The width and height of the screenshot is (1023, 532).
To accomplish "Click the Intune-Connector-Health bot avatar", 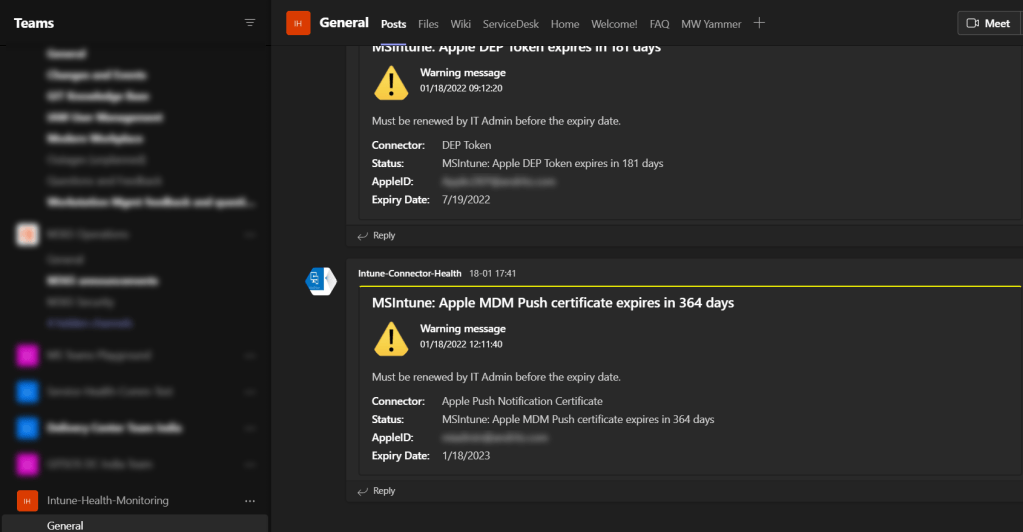I will click(321, 281).
